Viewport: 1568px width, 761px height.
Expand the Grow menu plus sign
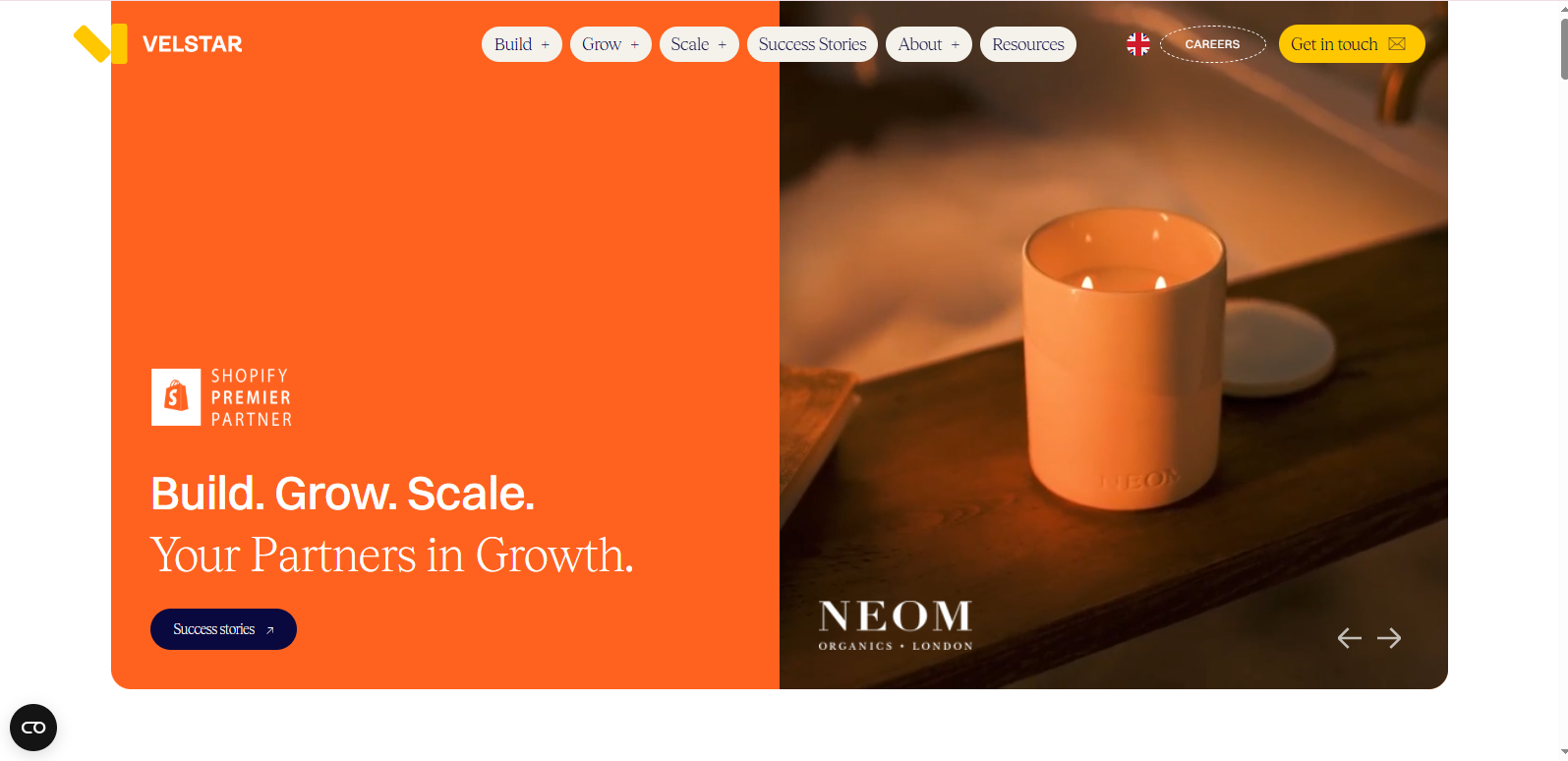[x=635, y=45]
